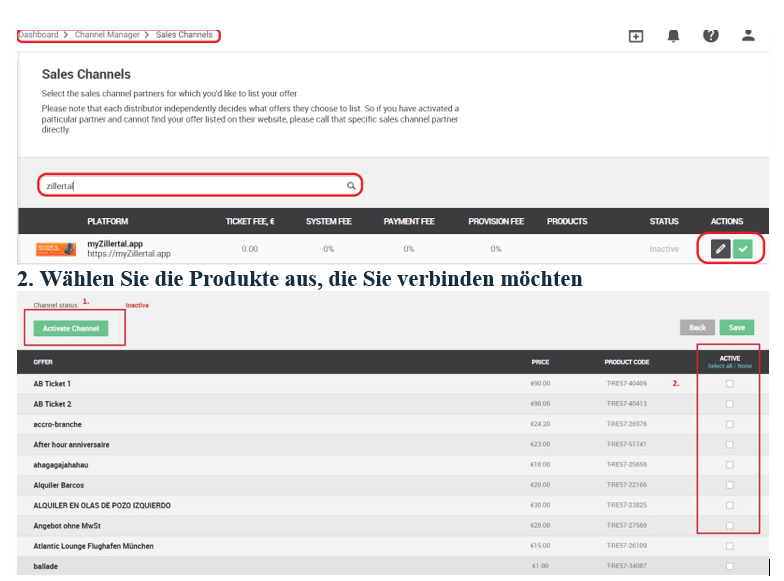Click the search magnifier icon

pyautogui.click(x=351, y=186)
